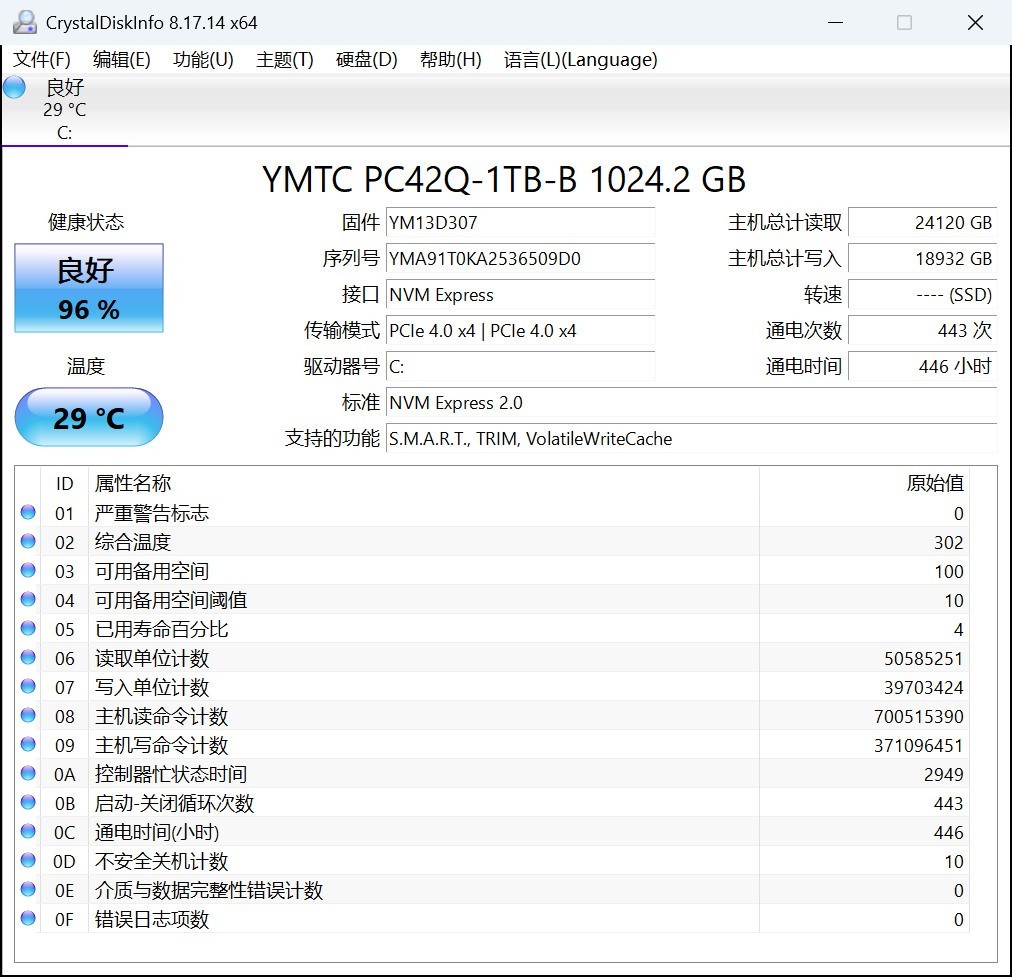Click the serial number field YMA91T0KA2536509D0
Image resolution: width=1012 pixels, height=977 pixels.
point(520,259)
